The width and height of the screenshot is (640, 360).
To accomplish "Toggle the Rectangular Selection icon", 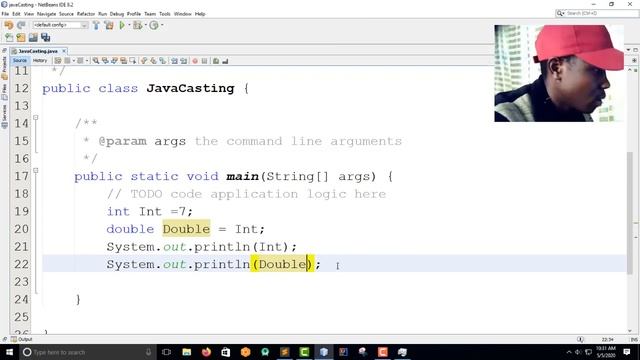I will pyautogui.click(x=133, y=61).
